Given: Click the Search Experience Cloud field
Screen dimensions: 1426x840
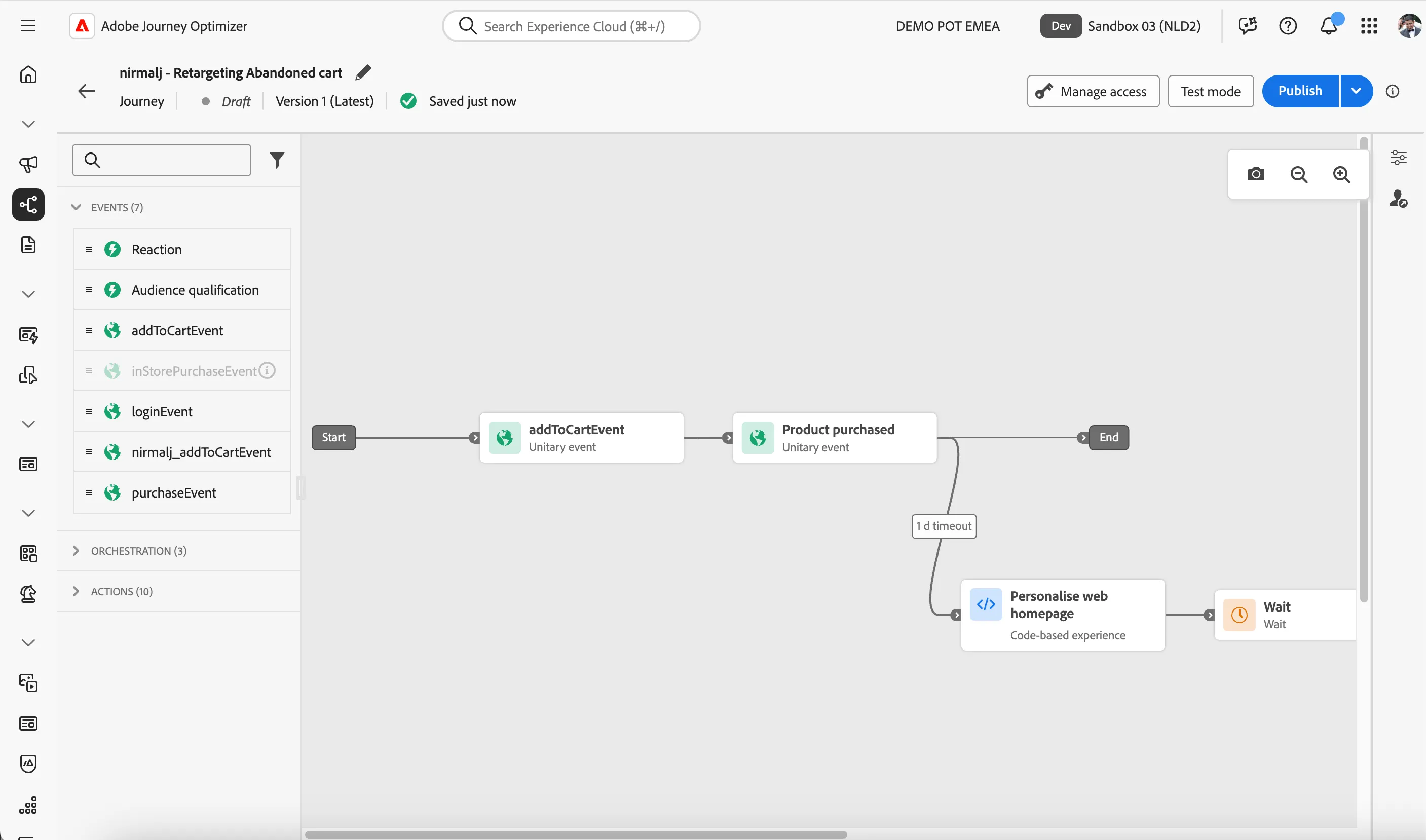Looking at the screenshot, I should (571, 26).
